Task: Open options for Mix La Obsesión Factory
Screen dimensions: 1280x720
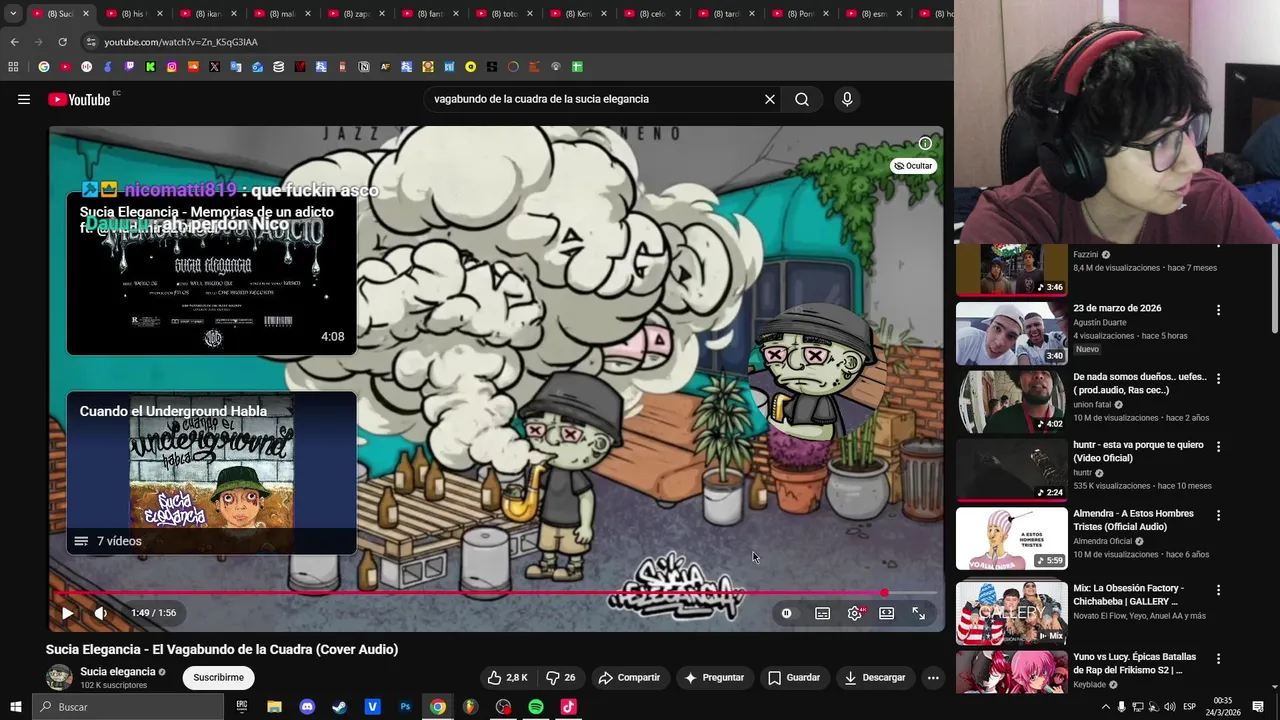Action: (1218, 589)
